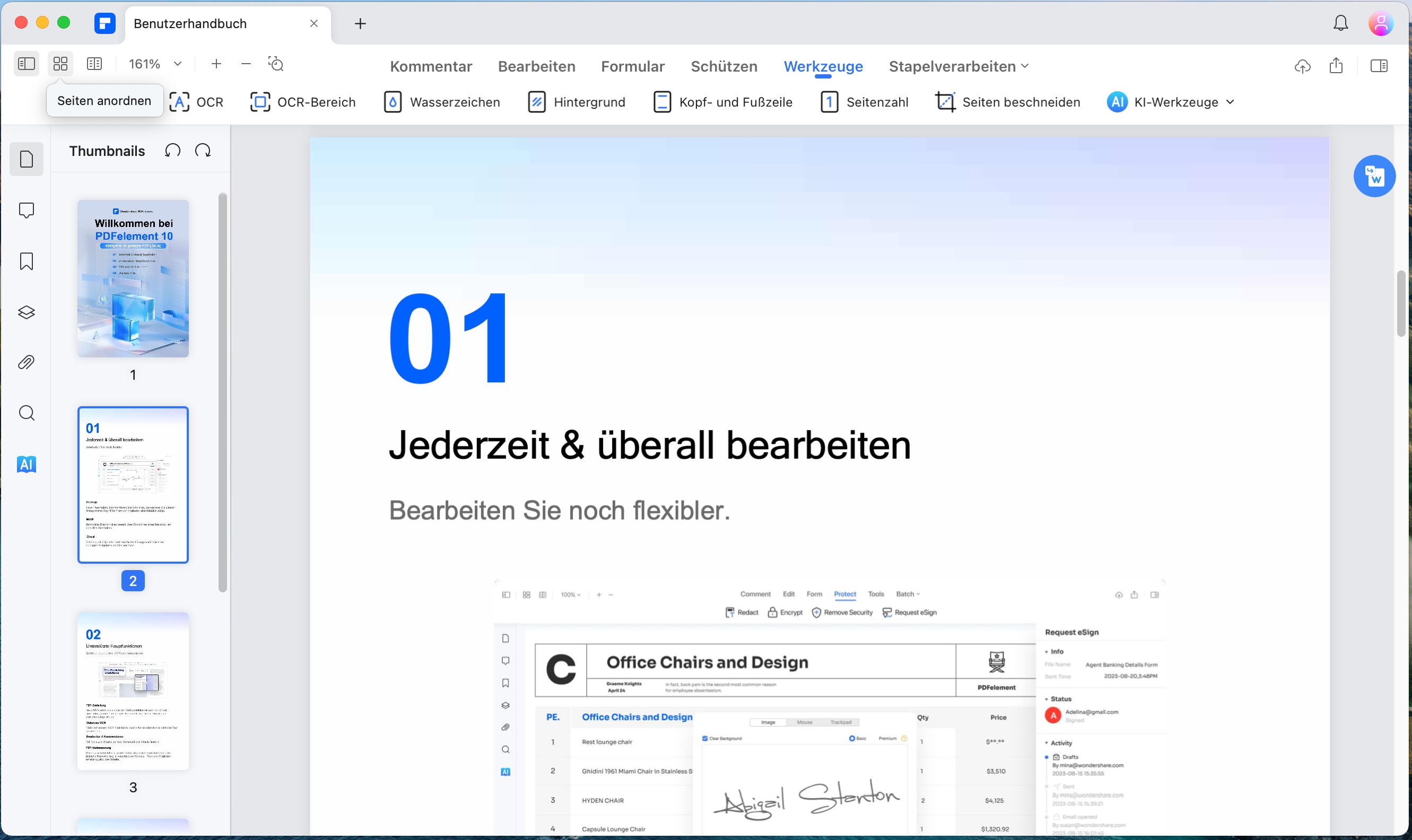Click the thumbnail panel scrollbar
This screenshot has height=840, width=1412.
click(x=222, y=392)
